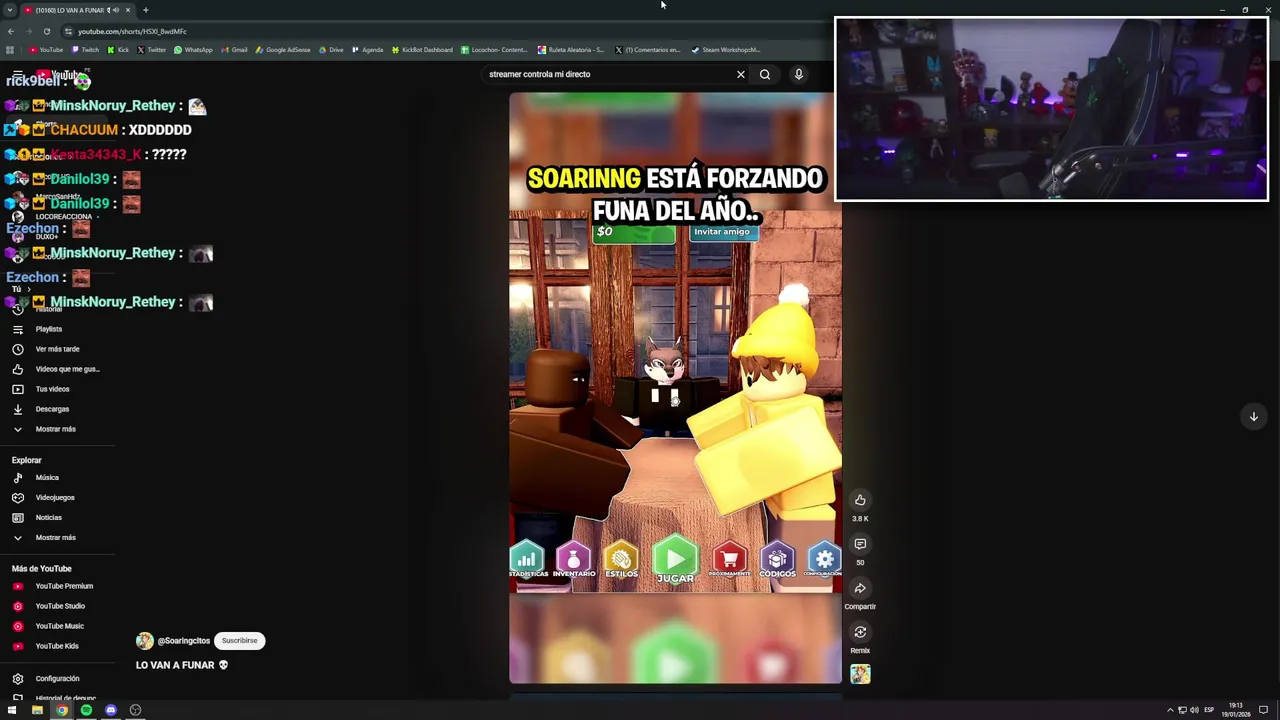
Task: Open a new Chrome tab
Action: click(145, 10)
